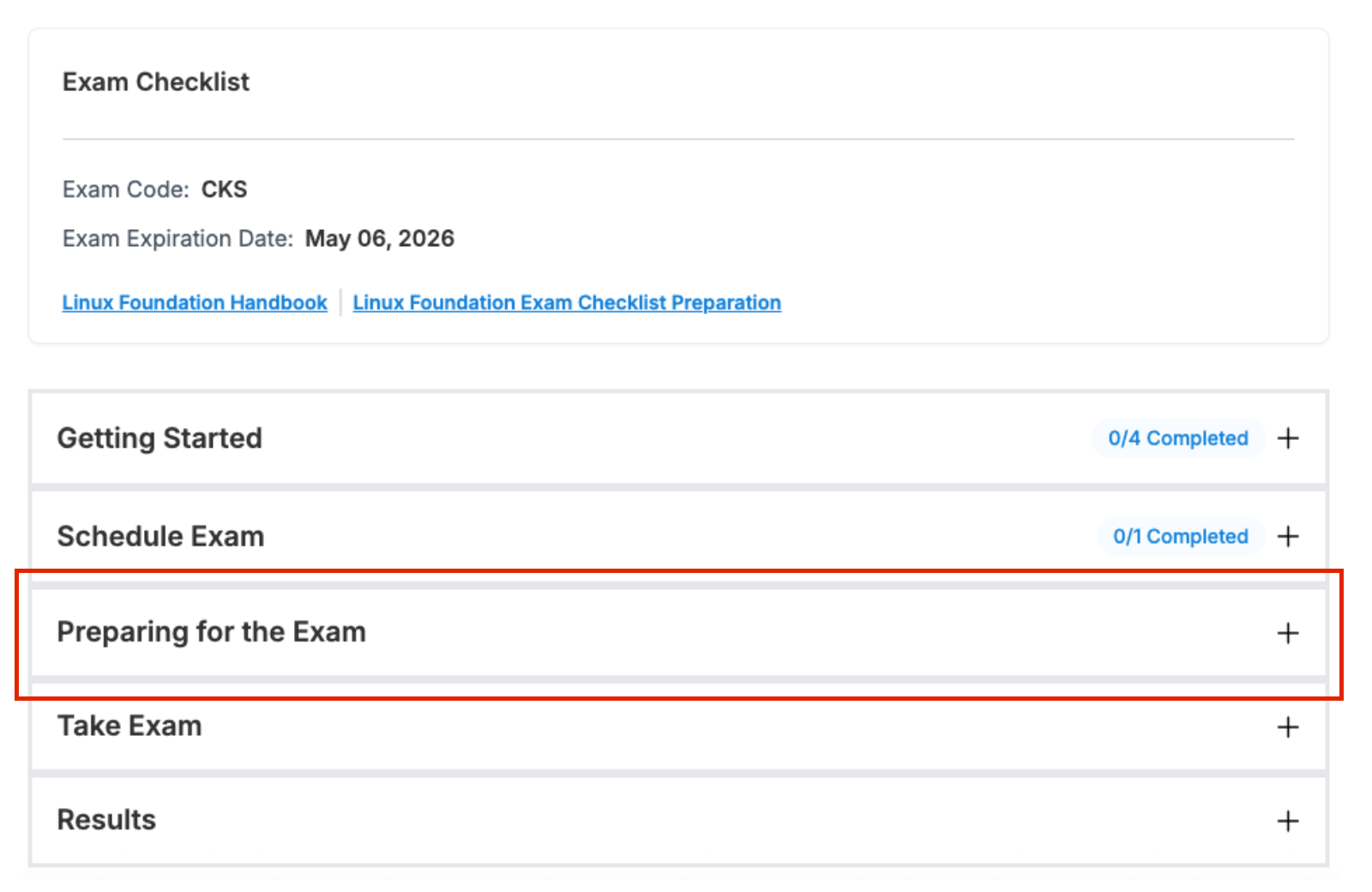
Task: Click the Exam Checklist heading
Action: (156, 81)
